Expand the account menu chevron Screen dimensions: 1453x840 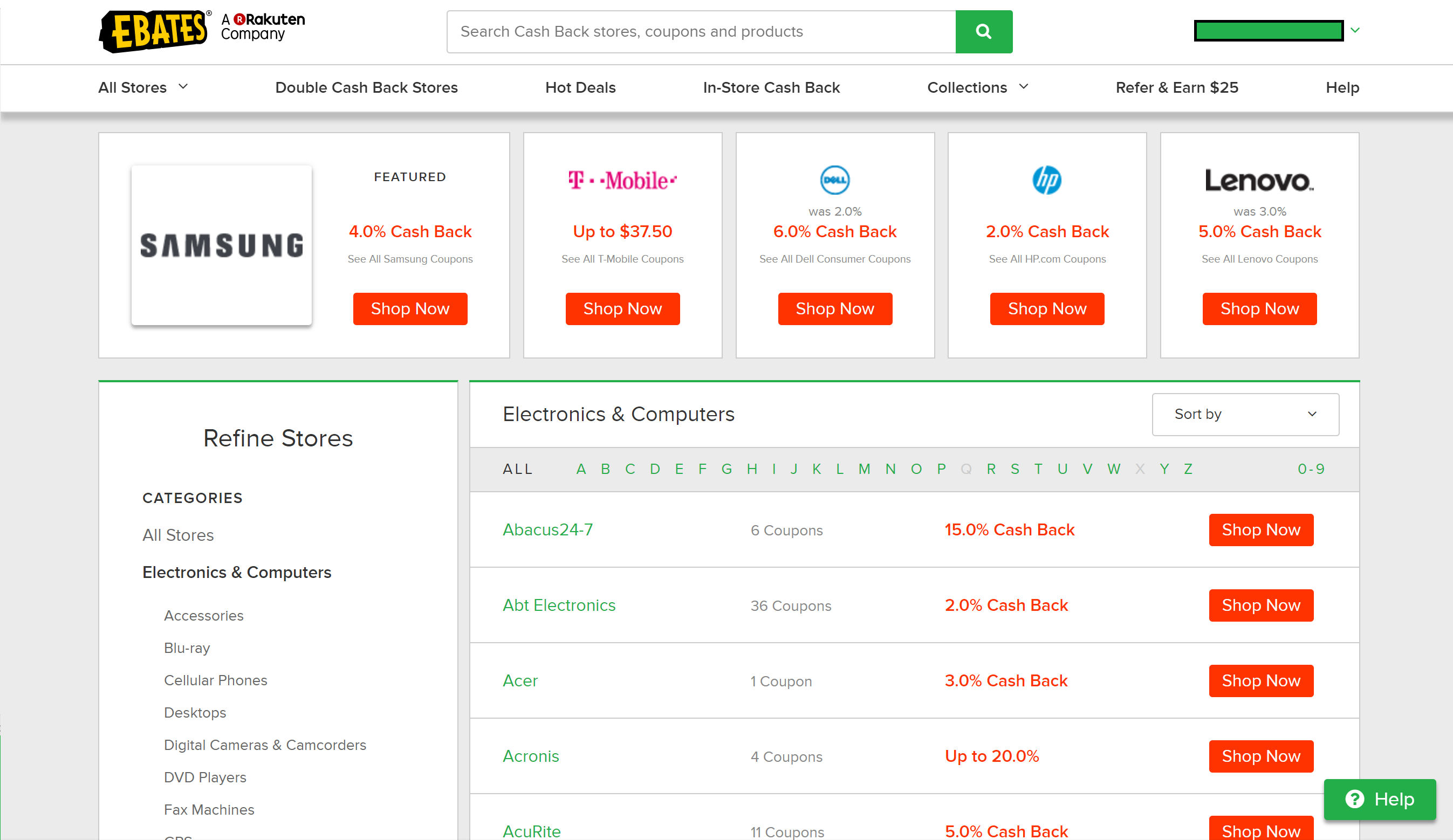pyautogui.click(x=1355, y=30)
